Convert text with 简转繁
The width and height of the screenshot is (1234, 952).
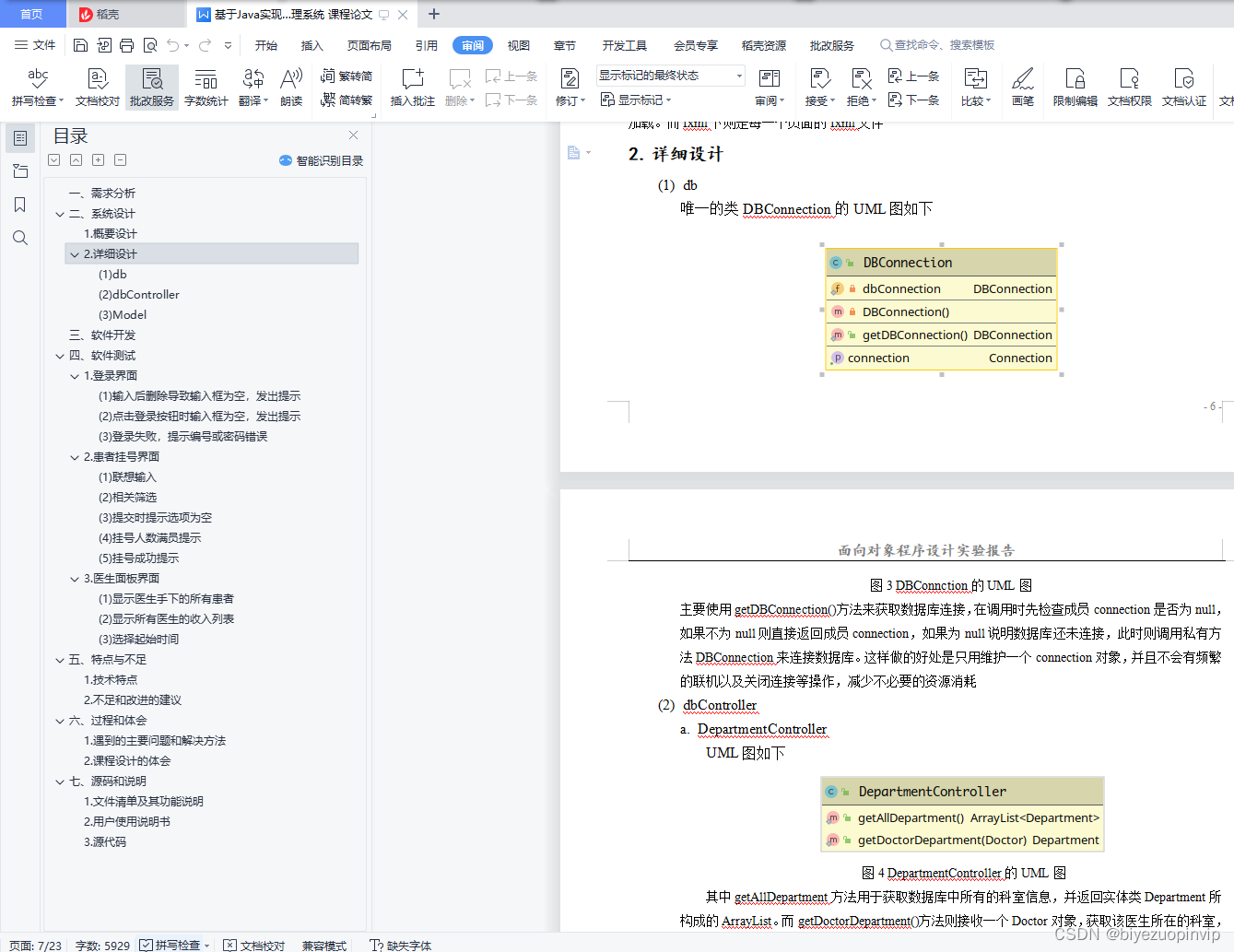click(347, 100)
